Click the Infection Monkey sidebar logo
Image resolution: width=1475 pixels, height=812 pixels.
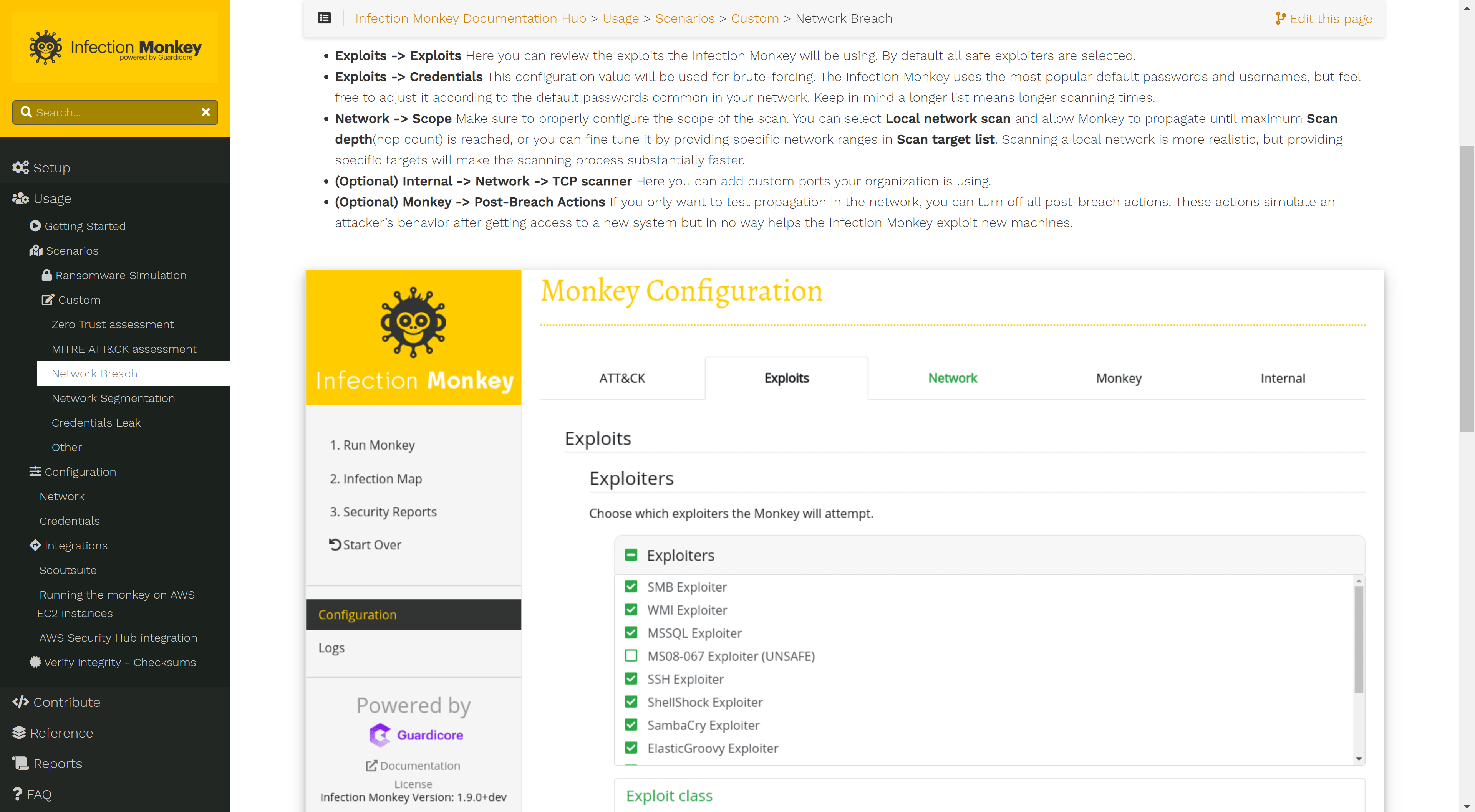115,48
